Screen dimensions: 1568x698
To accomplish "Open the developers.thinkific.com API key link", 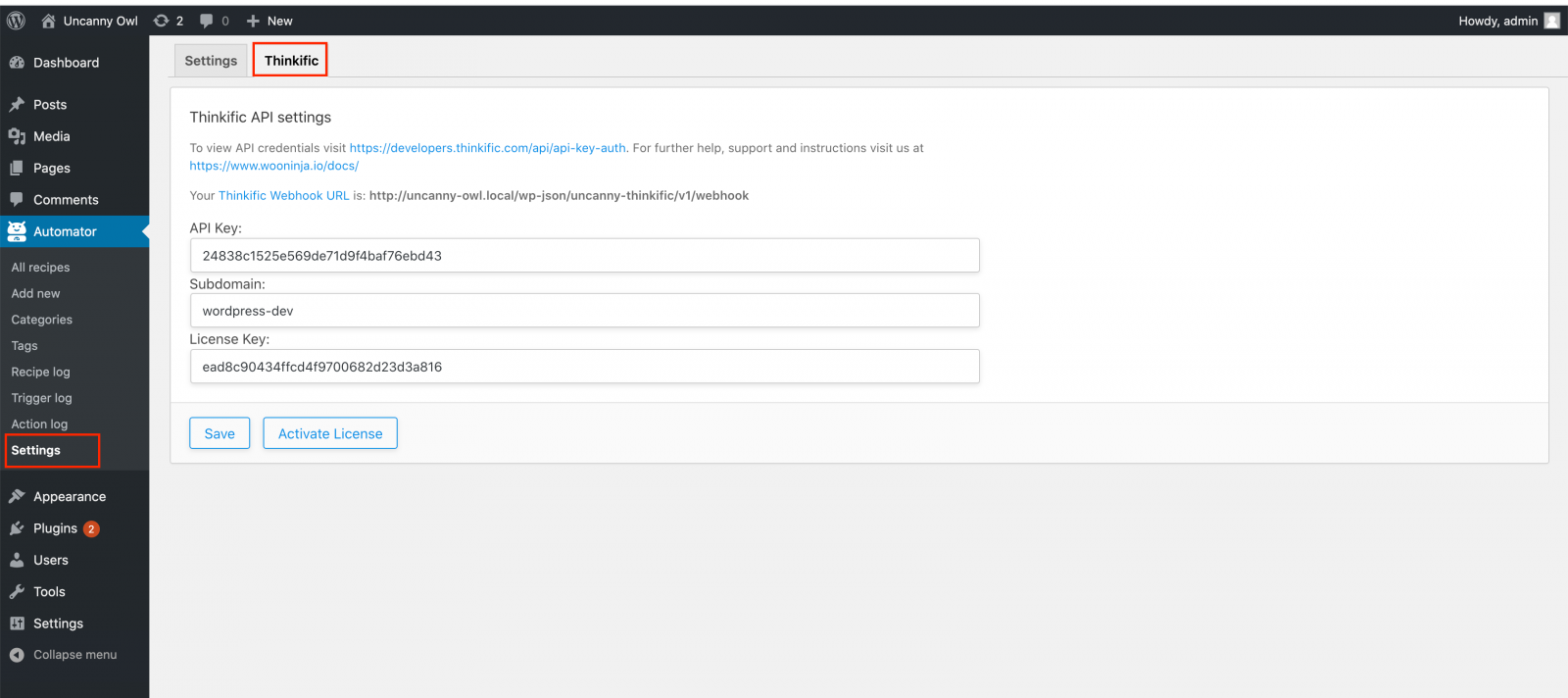I will 487,148.
